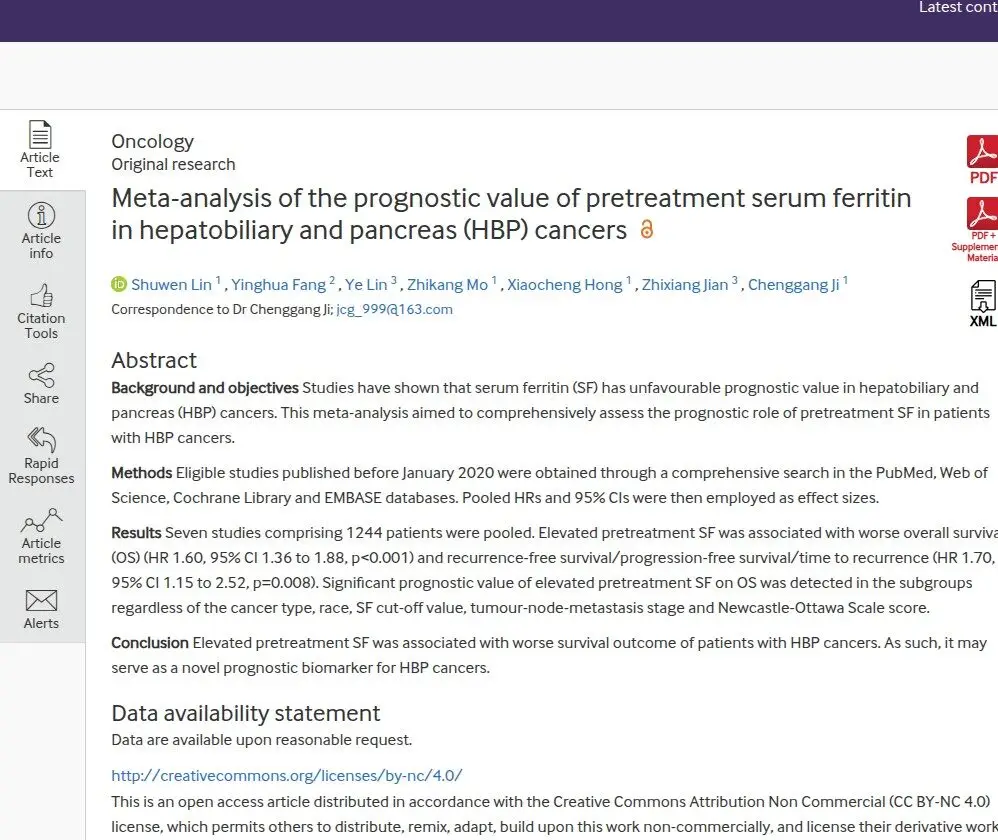This screenshot has height=840, width=998.
Task: Click the orange open access lock icon
Action: pos(646,229)
